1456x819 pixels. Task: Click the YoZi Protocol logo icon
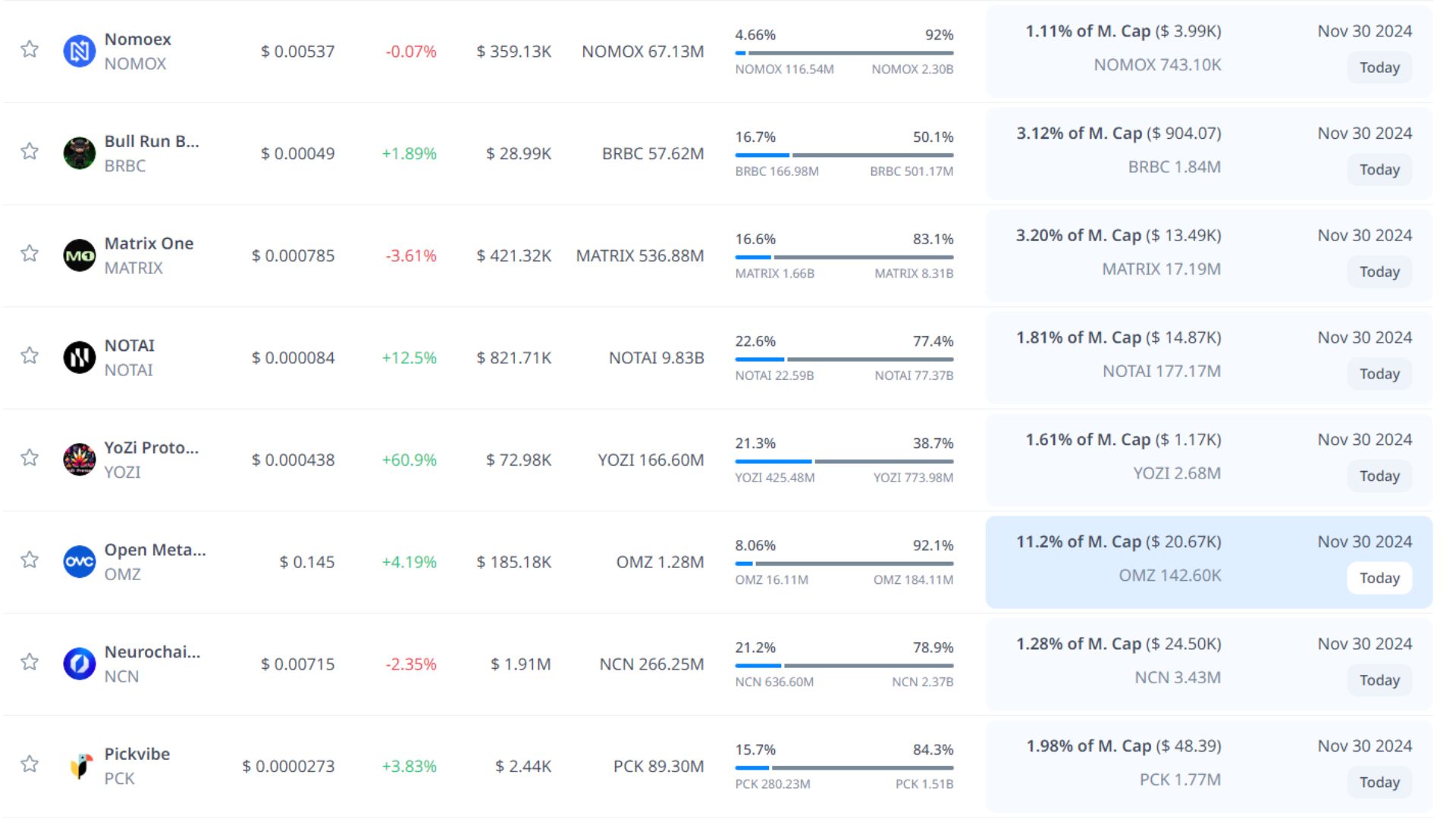pyautogui.click(x=79, y=460)
